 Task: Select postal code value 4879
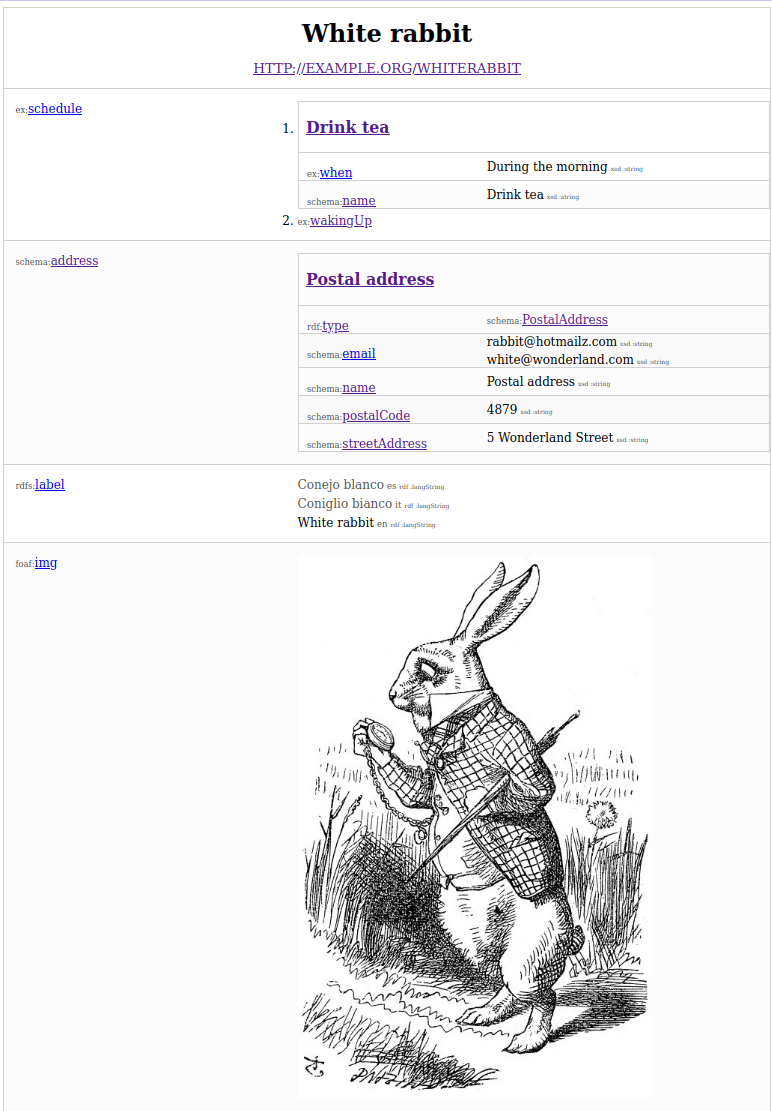point(501,409)
